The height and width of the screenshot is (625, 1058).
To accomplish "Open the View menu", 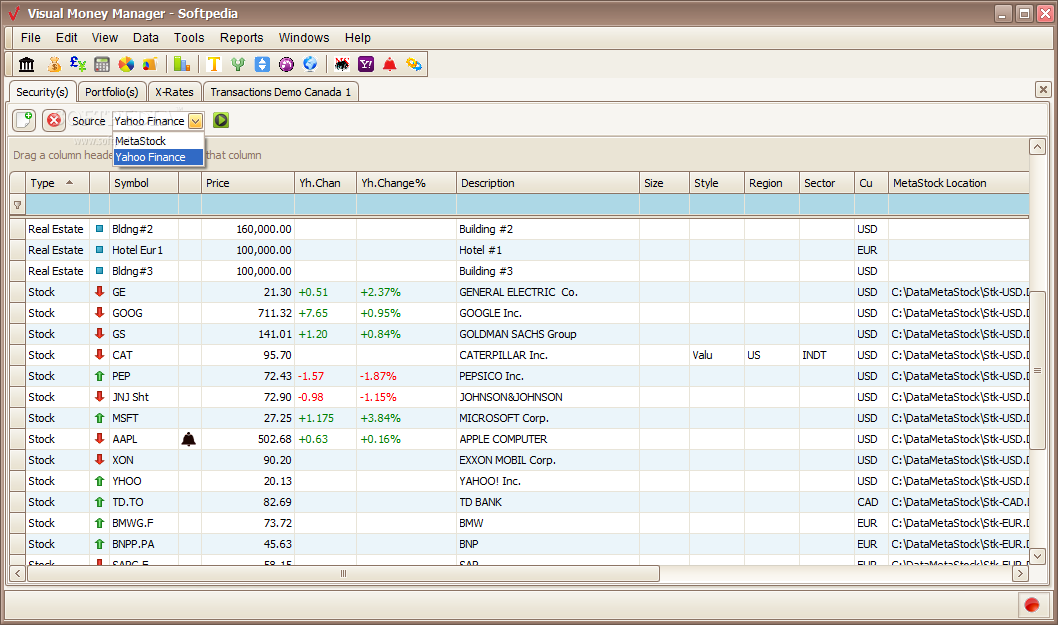I will 105,38.
